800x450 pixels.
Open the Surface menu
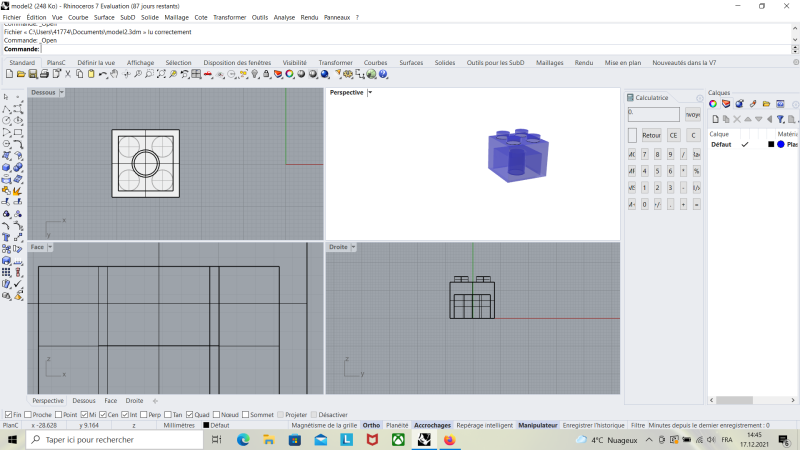104,17
